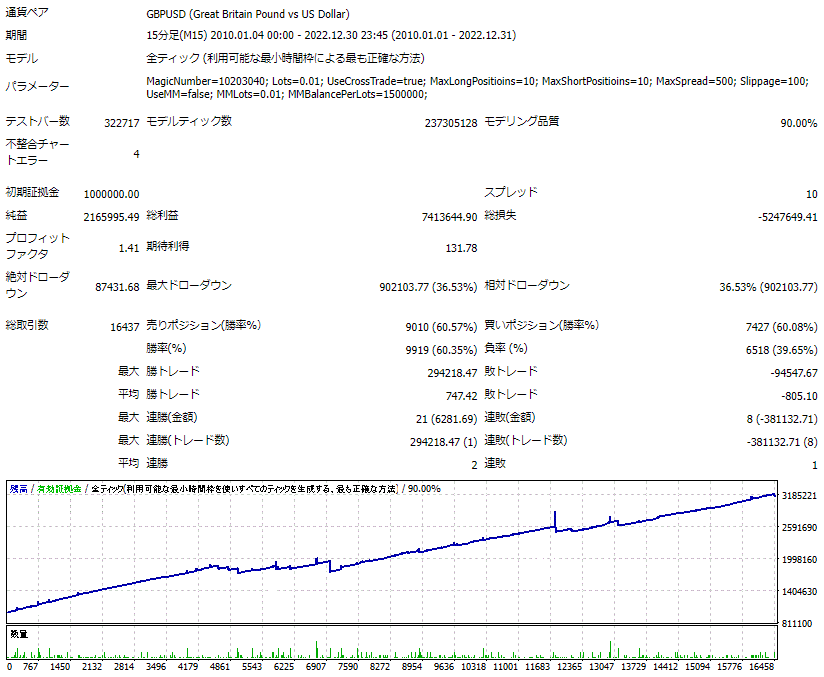The image size is (824, 677).
Task: Click profit factor value 1.41
Action: pos(129,248)
